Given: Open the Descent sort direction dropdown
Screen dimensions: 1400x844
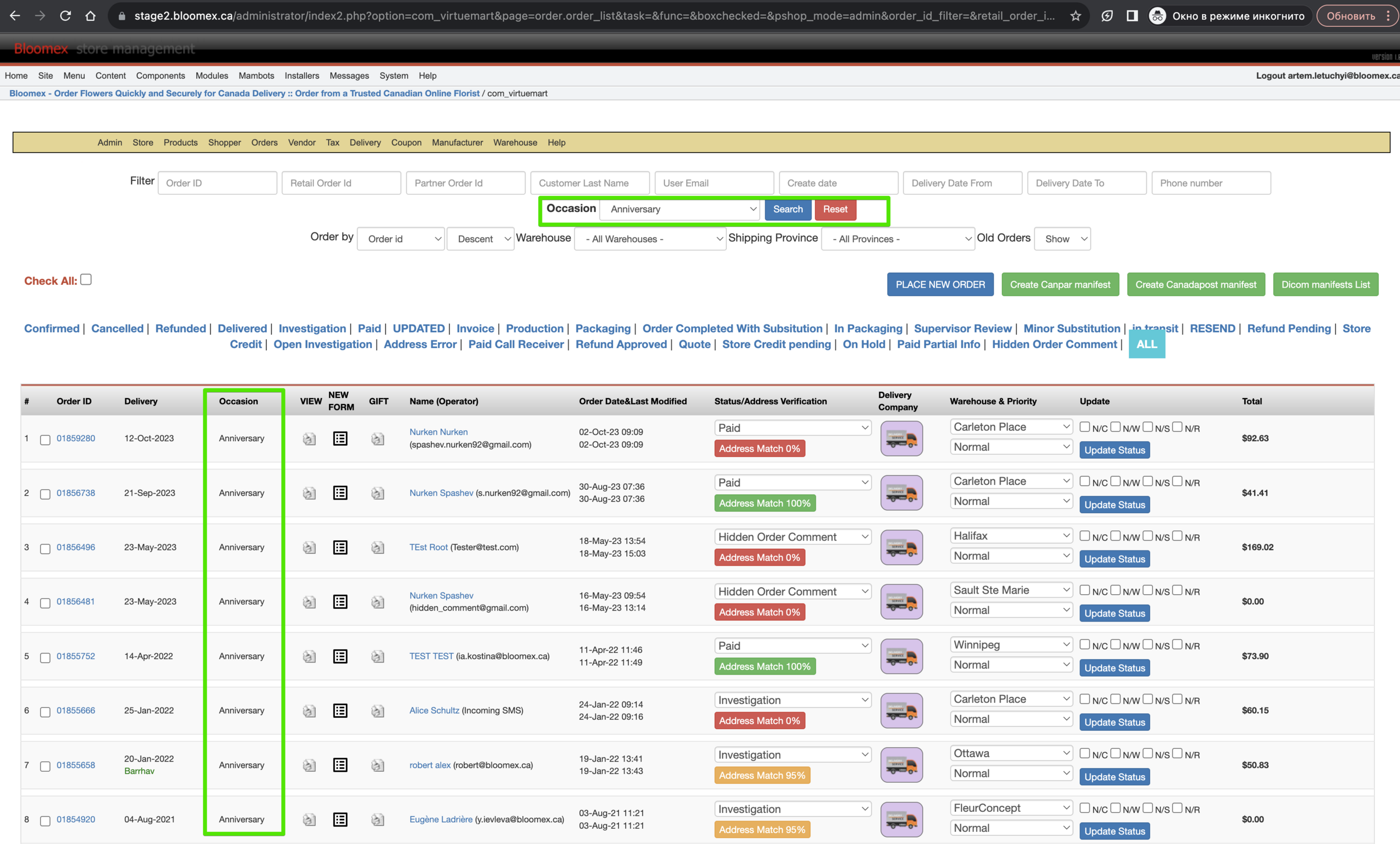Looking at the screenshot, I should point(480,238).
